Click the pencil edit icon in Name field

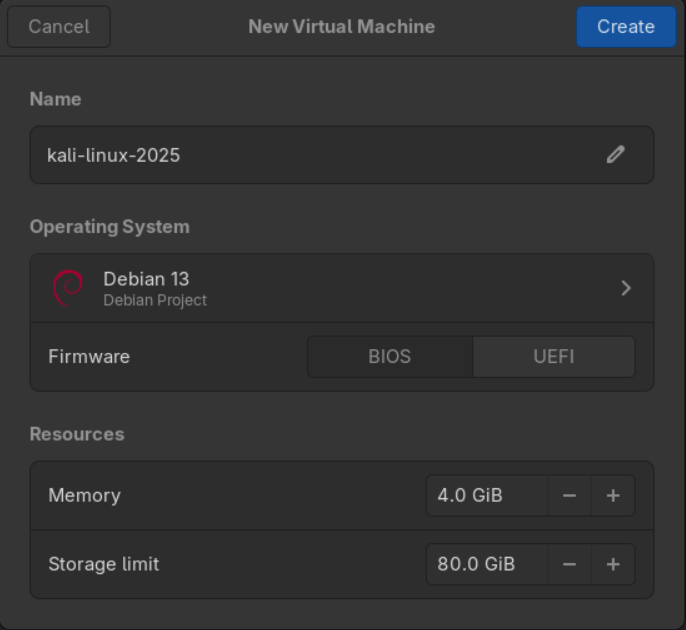point(616,155)
